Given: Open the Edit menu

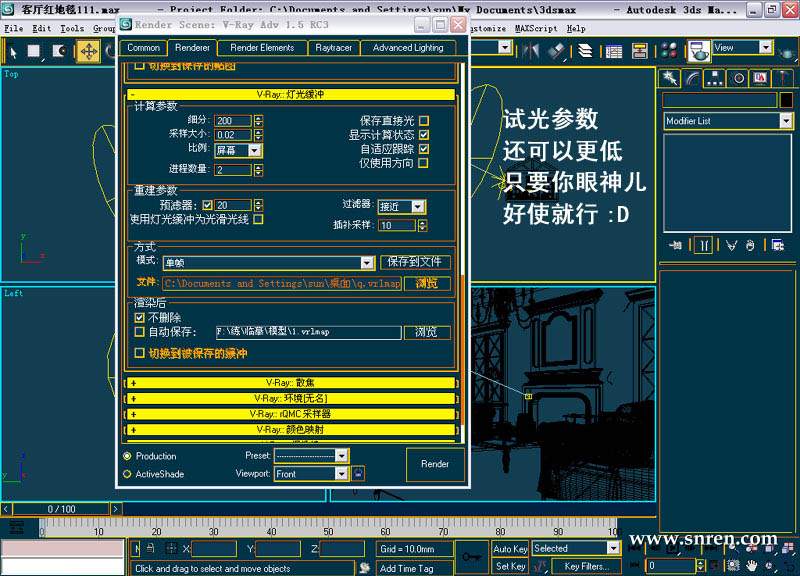Looking at the screenshot, I should (x=42, y=29).
